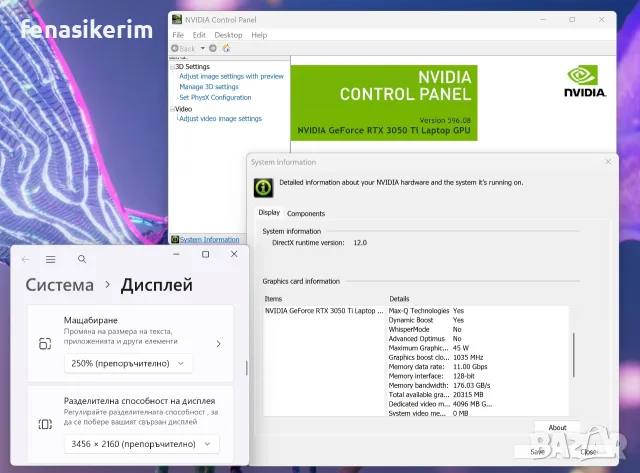Image resolution: width=640 pixels, height=473 pixels.
Task: Click the 45 W maximum graphics value
Action: (461, 348)
